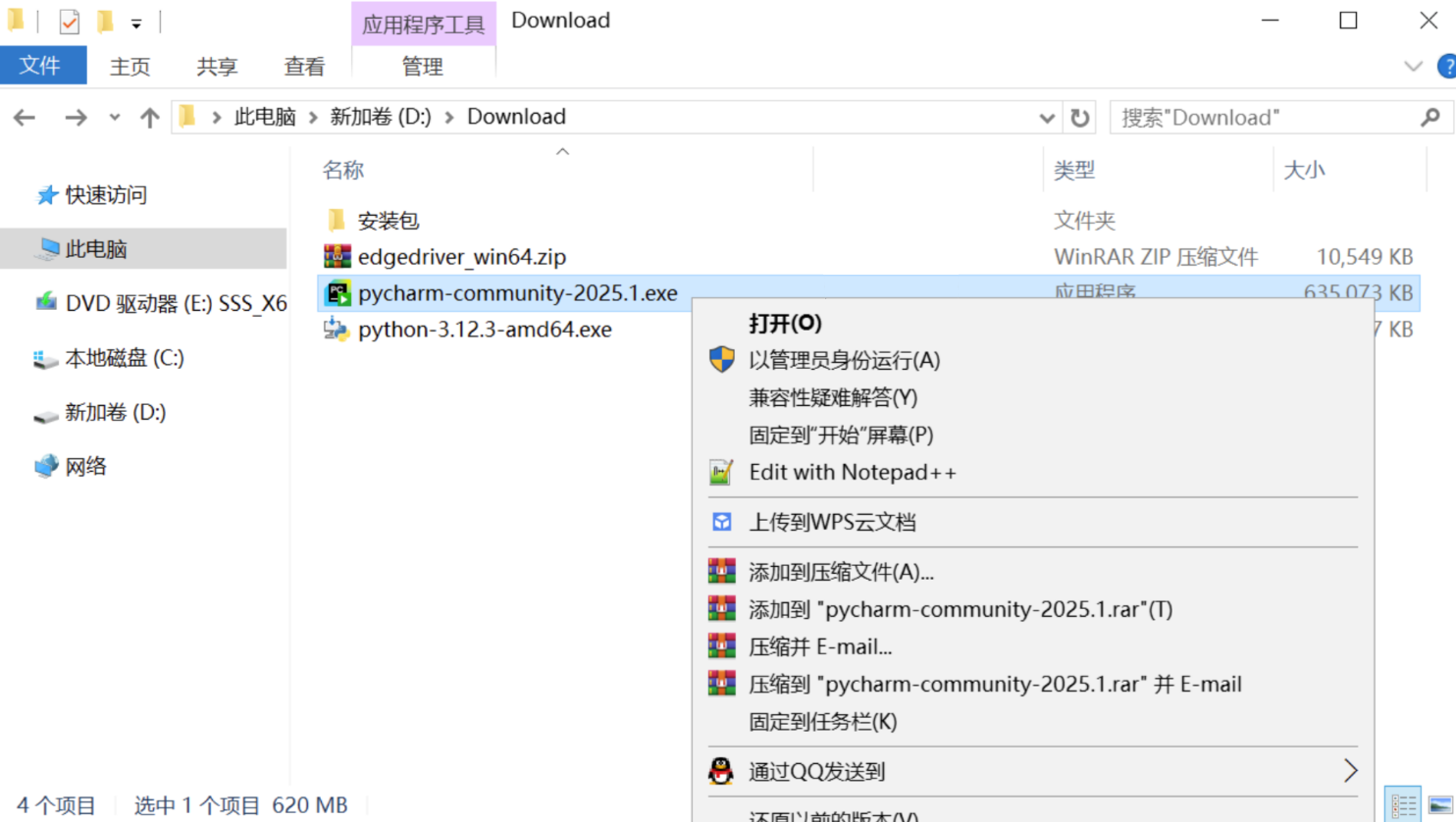1456x822 pixels.
Task: Go up one folder level
Action: 149,118
